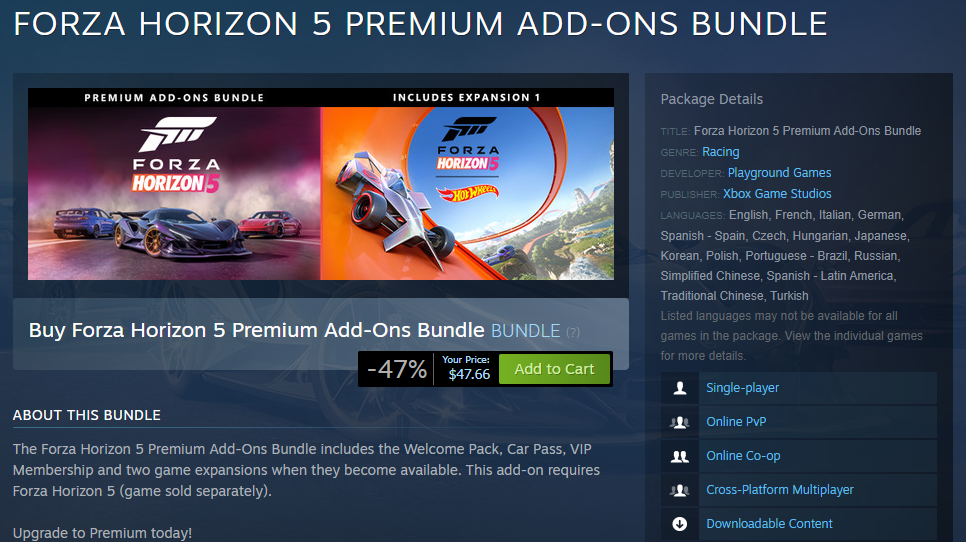Click the Single-player person icon
This screenshot has width=966, height=542.
point(680,388)
